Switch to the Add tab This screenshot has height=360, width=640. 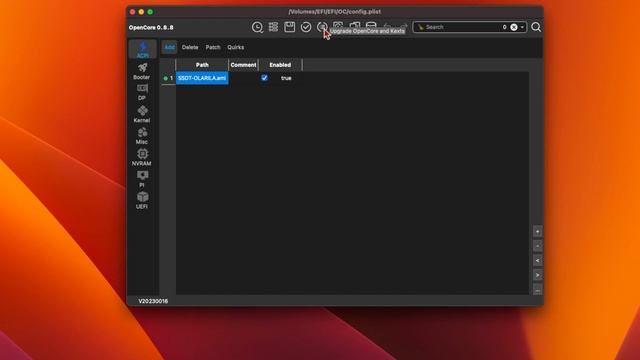169,47
